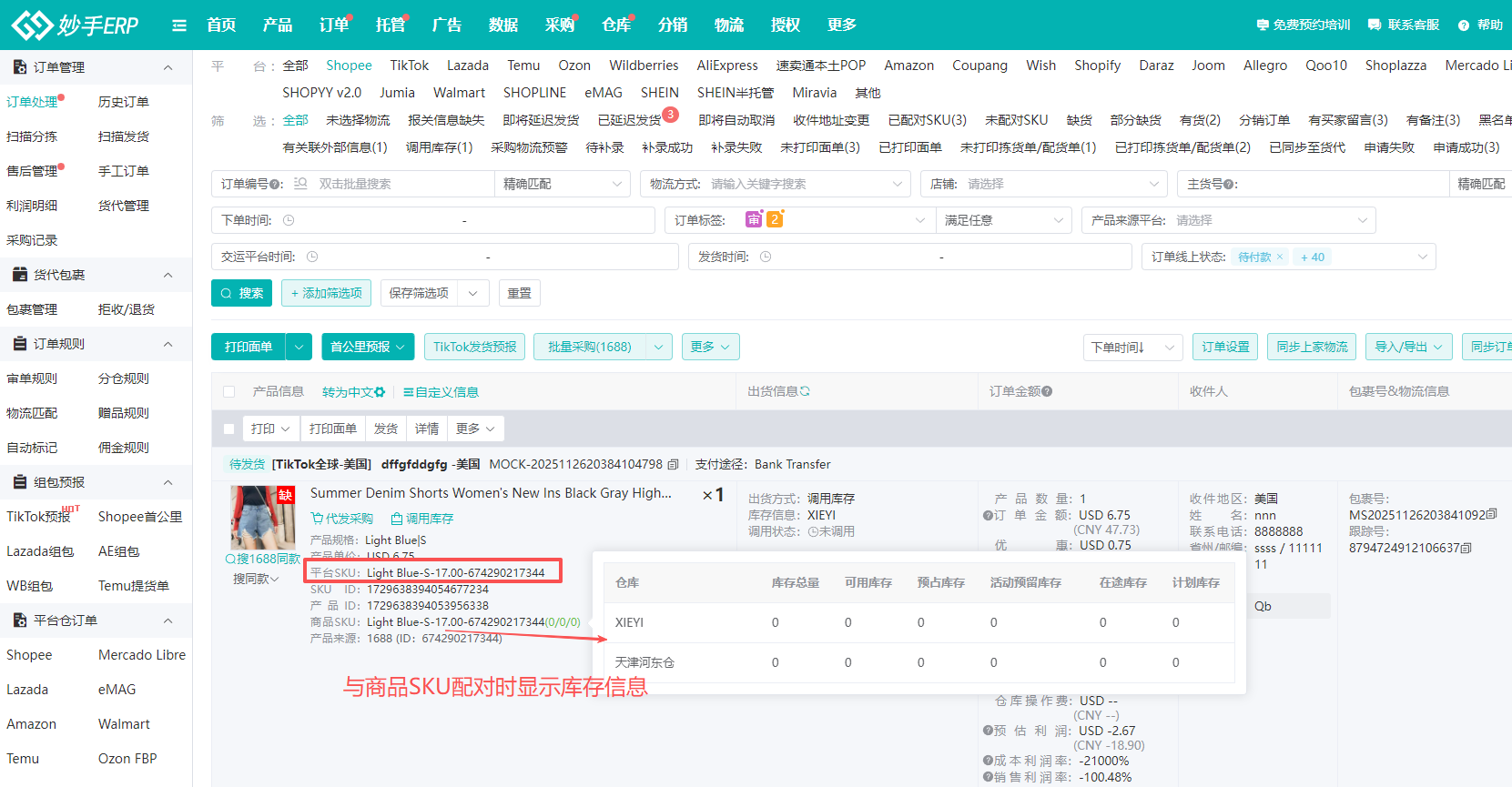Click the denim shorts product thumbnail
The width and height of the screenshot is (1512, 787).
(x=262, y=517)
